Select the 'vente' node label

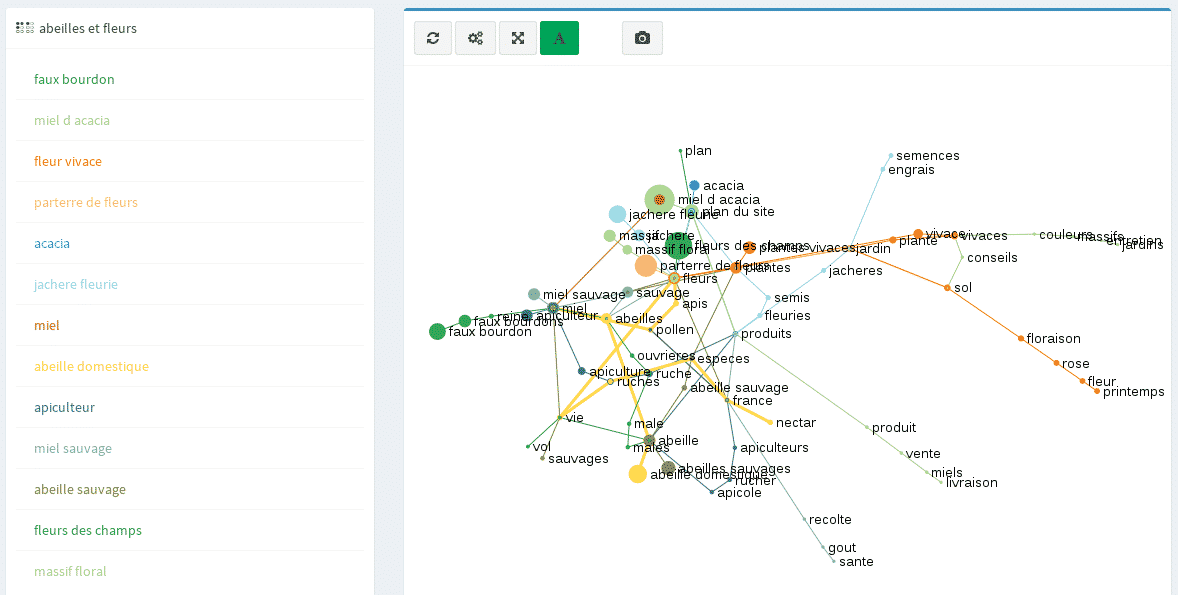coord(923,454)
